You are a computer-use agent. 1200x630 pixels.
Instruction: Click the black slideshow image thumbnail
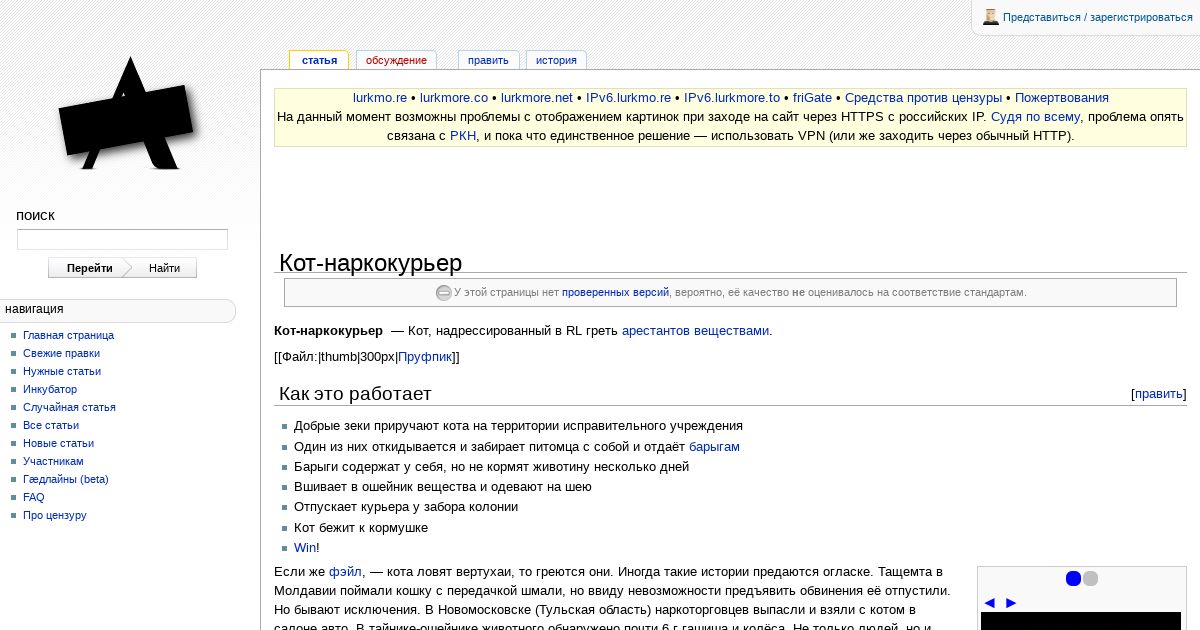coord(1081,621)
